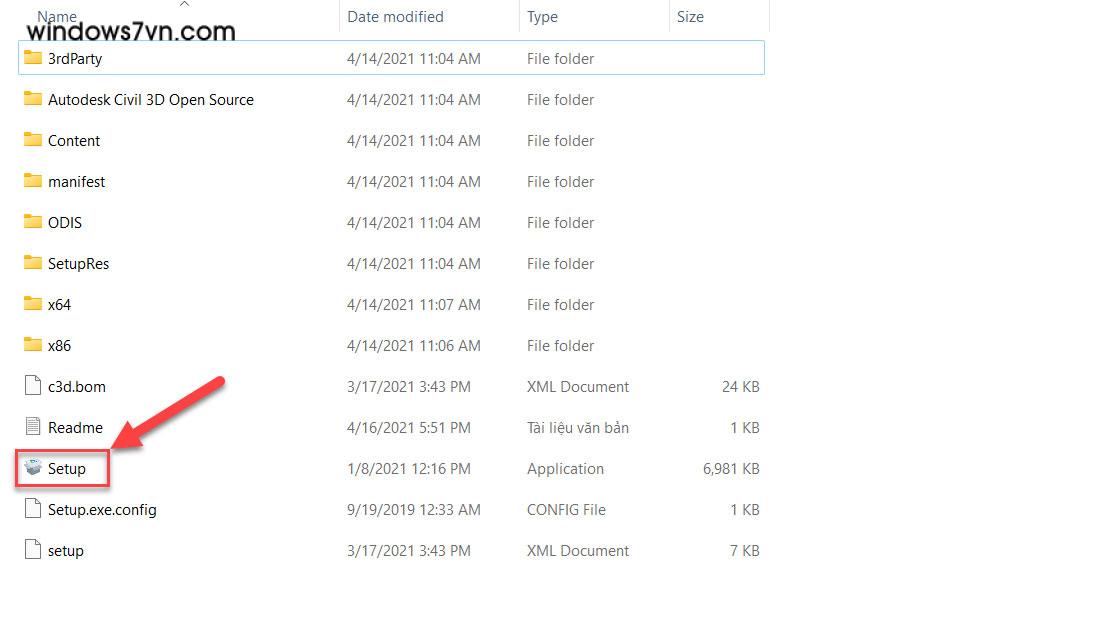
Task: Select the lowercase setup XML document
Action: (x=66, y=550)
